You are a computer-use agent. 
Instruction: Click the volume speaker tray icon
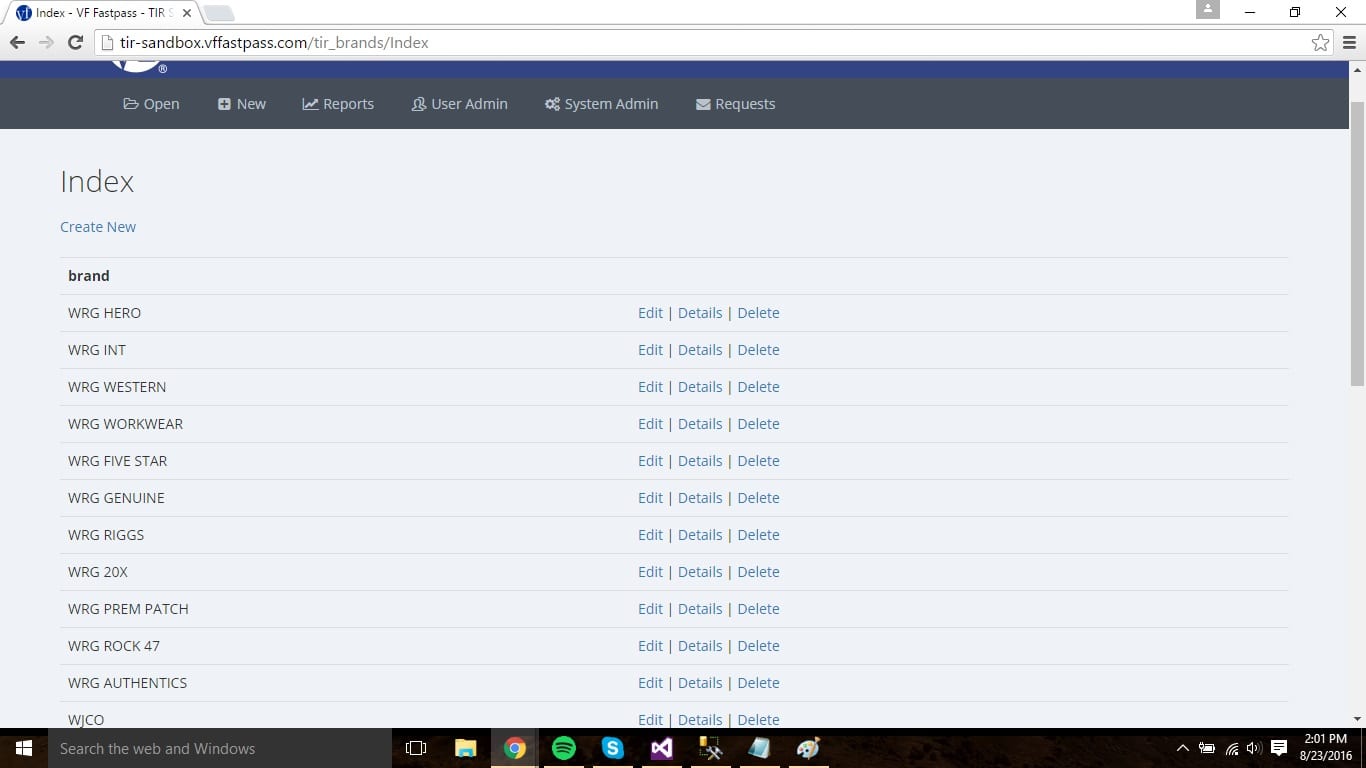pyautogui.click(x=1255, y=748)
